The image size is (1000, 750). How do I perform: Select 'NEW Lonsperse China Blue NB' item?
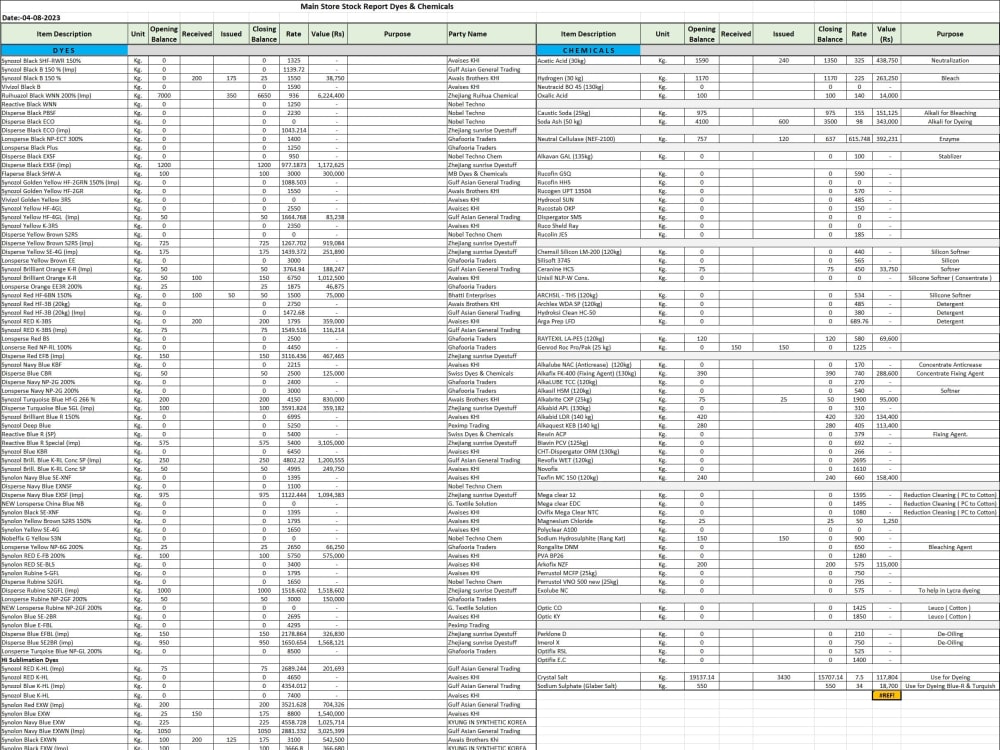click(64, 504)
